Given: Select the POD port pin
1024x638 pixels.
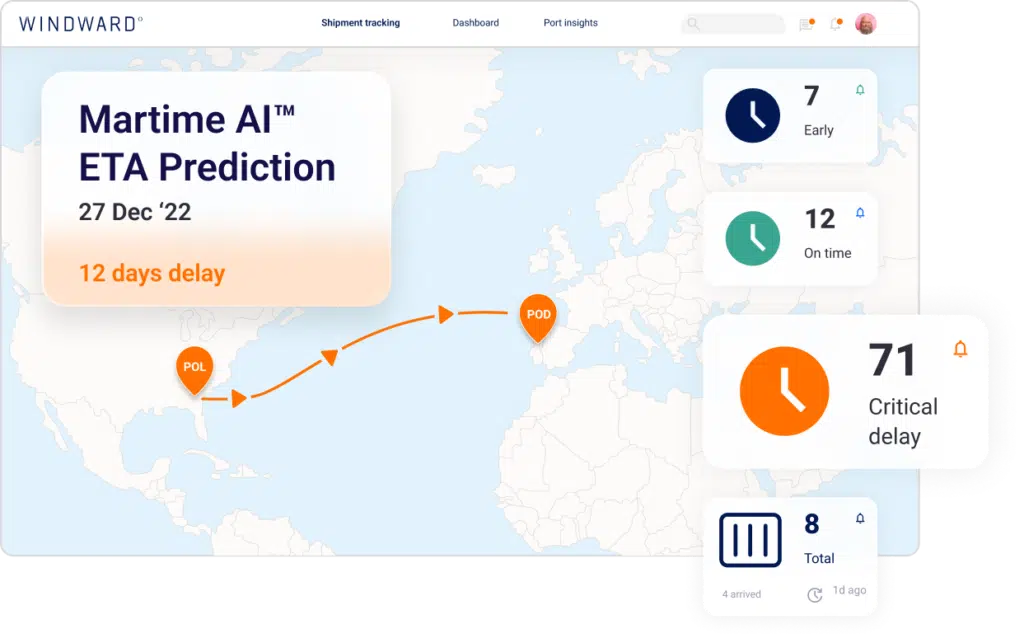Looking at the screenshot, I should pos(538,318).
